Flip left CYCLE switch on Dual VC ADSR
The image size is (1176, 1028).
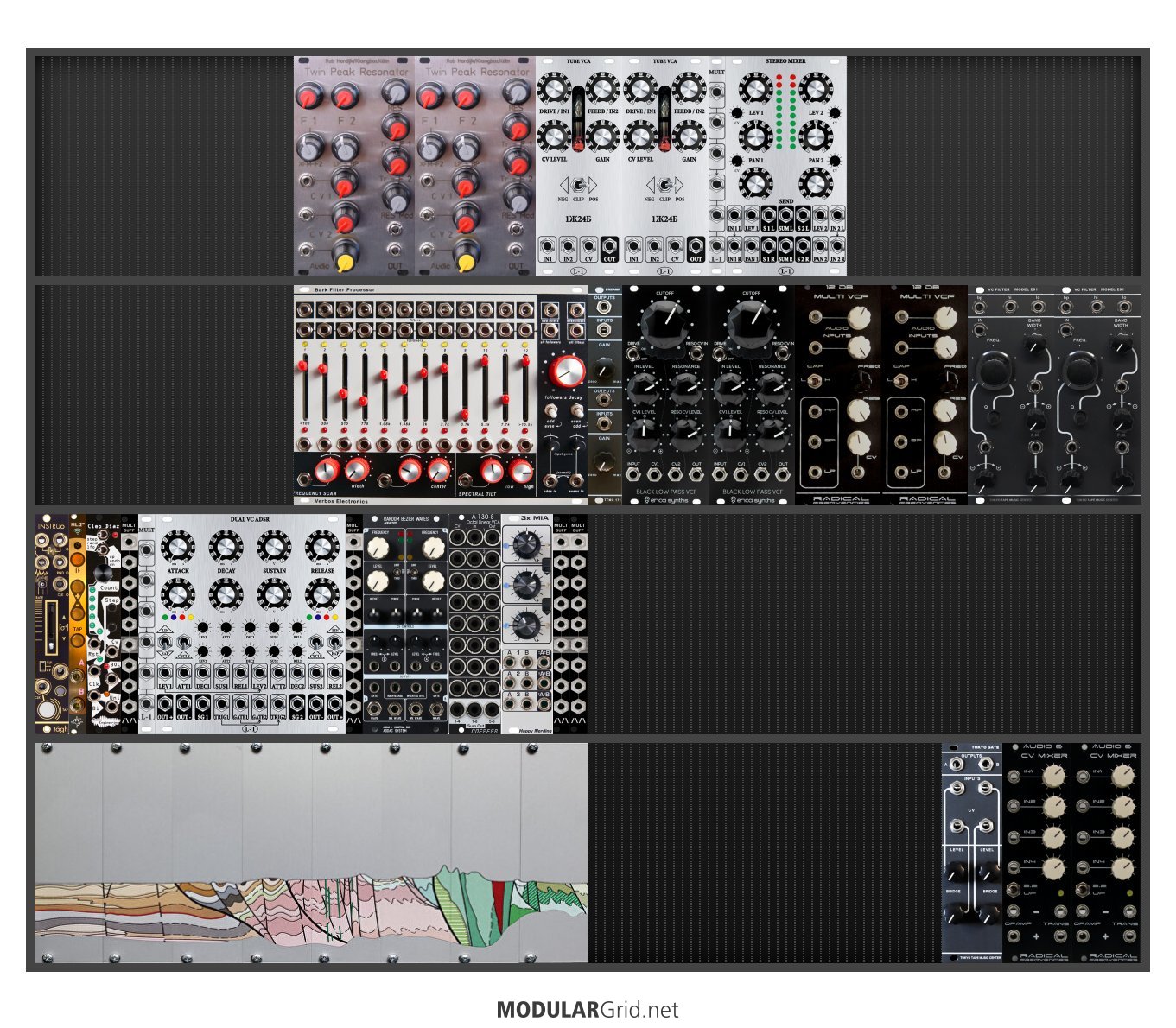184,644
